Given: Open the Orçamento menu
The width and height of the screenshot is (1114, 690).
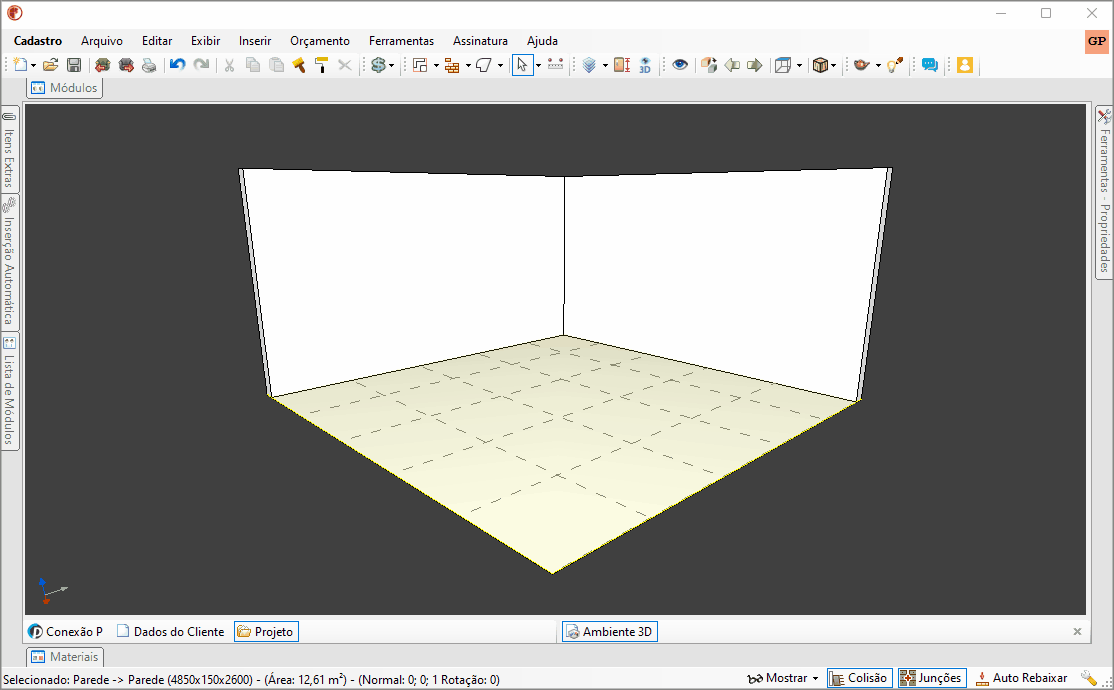Looking at the screenshot, I should pos(320,41).
